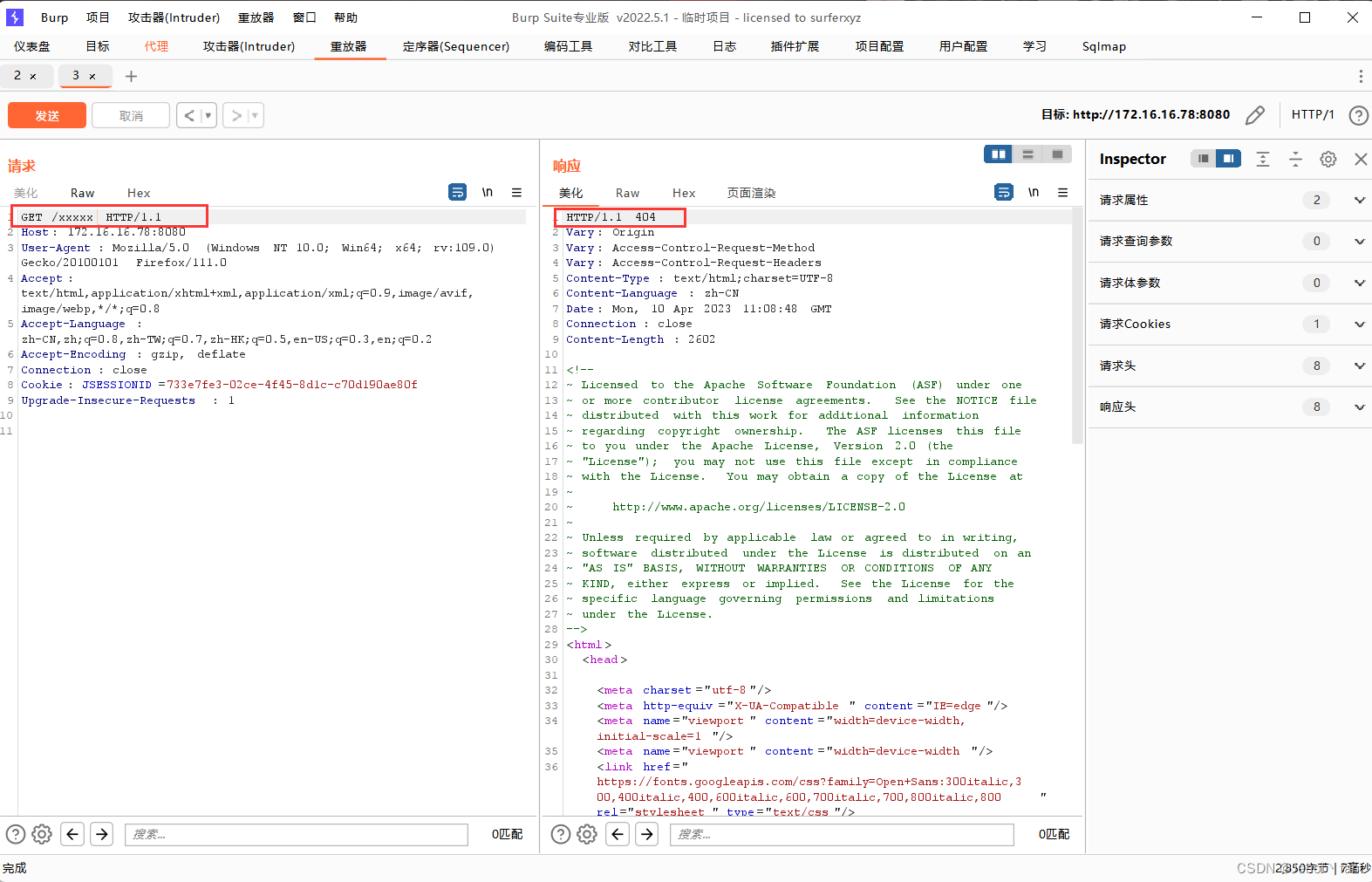The image size is (1372, 882).
Task: Open response search settings gear
Action: click(x=588, y=835)
